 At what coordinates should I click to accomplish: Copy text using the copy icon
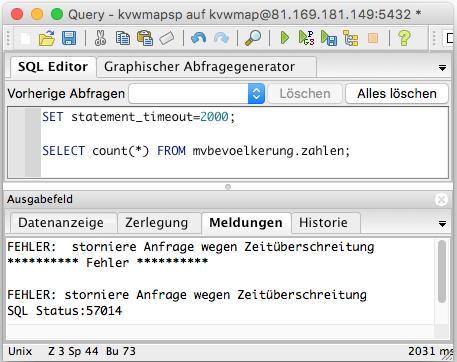tap(123, 38)
